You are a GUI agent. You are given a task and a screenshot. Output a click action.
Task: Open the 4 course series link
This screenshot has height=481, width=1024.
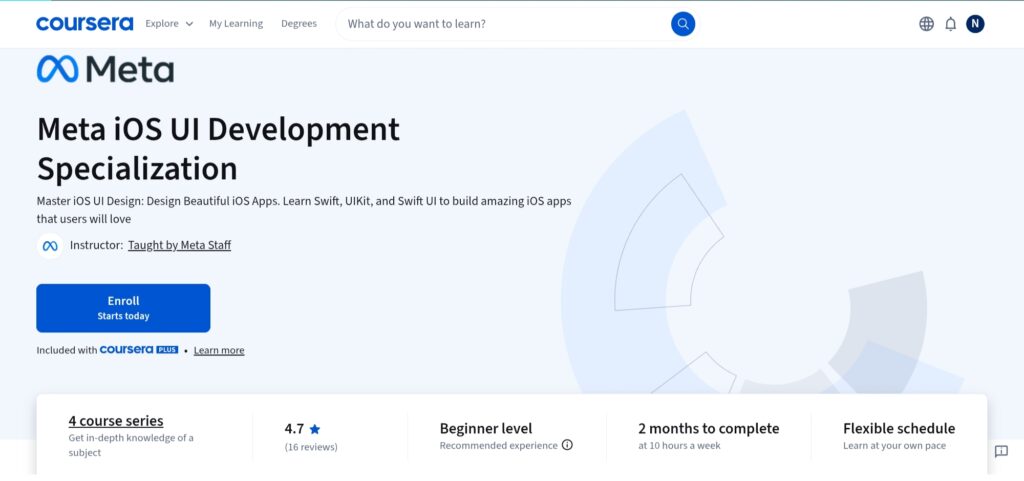click(116, 421)
